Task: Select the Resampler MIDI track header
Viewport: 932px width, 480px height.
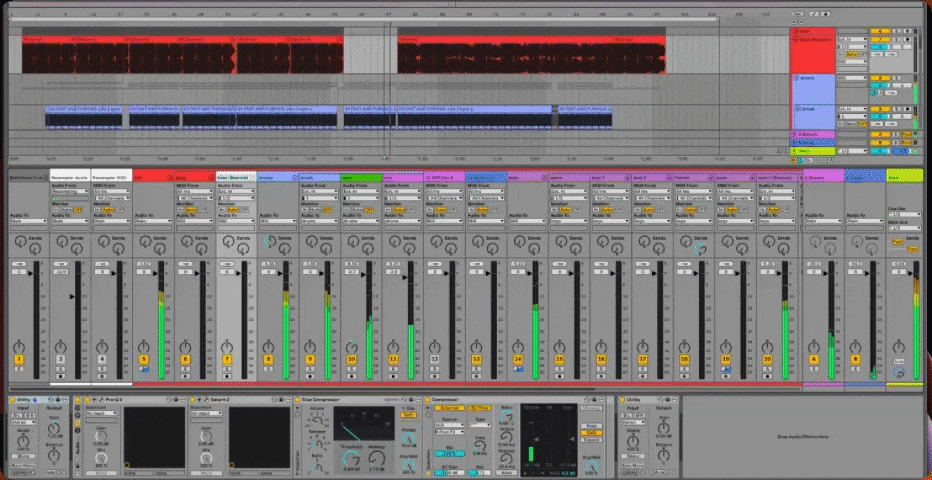Action: click(x=111, y=177)
